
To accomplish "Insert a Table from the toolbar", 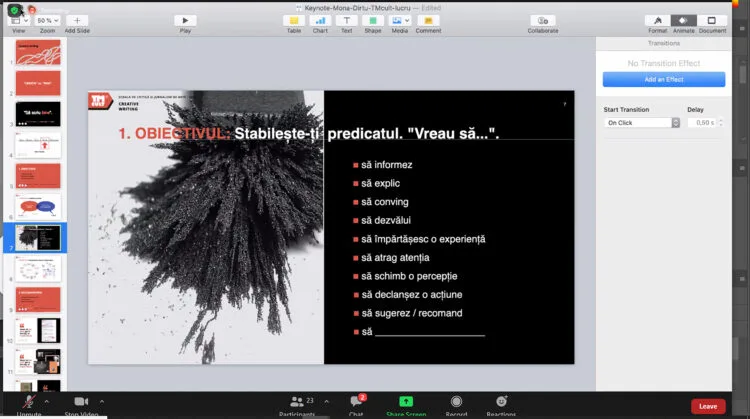I will 294,21.
